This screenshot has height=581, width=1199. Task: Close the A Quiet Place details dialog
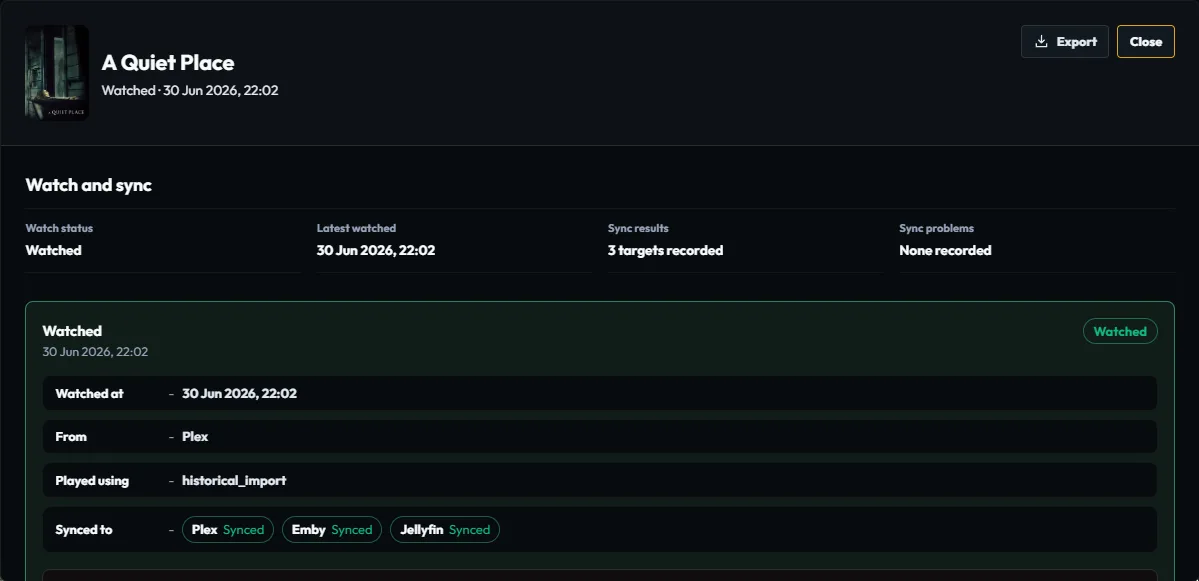click(1145, 41)
